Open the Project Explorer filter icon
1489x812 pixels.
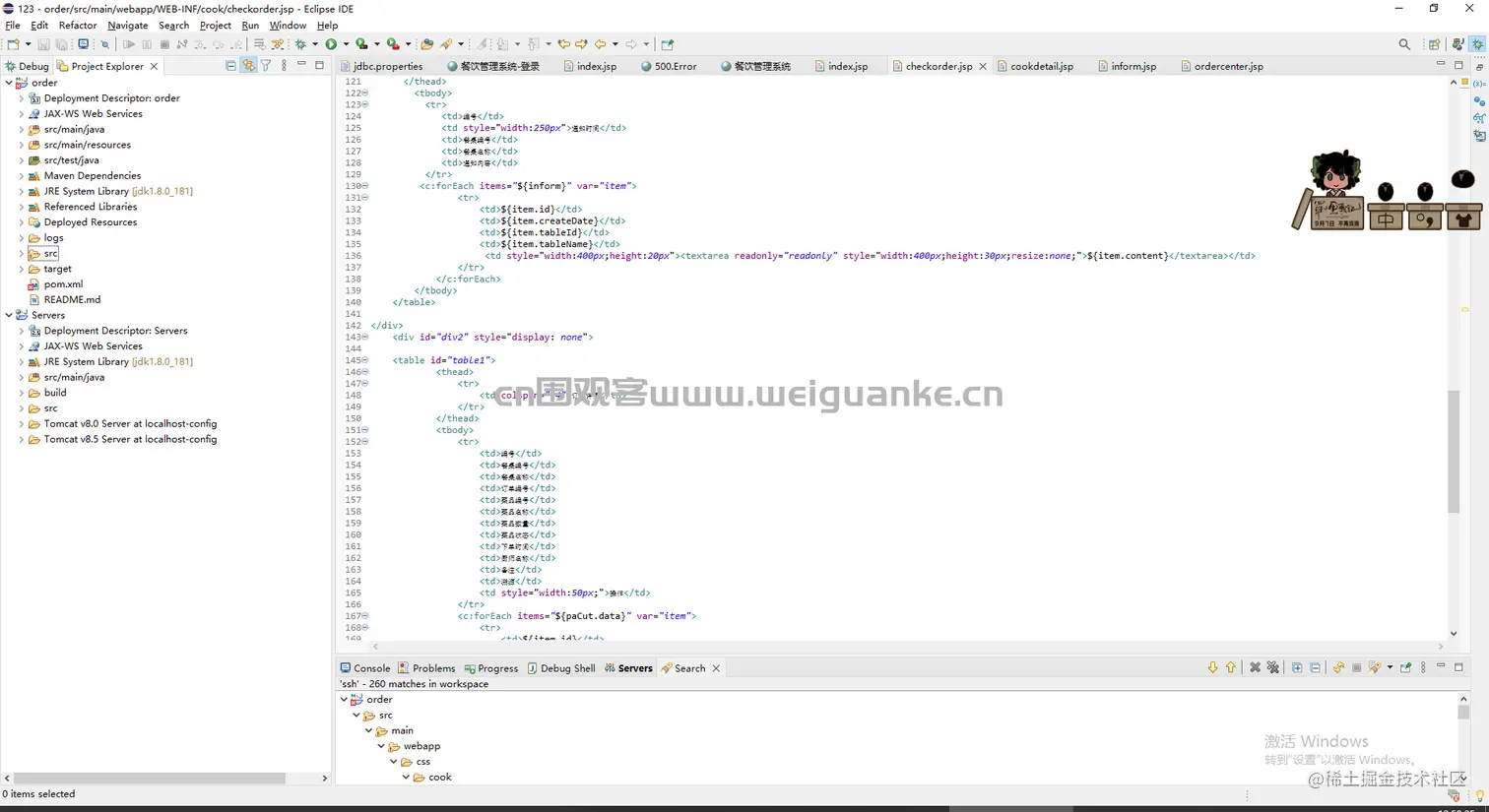click(266, 66)
